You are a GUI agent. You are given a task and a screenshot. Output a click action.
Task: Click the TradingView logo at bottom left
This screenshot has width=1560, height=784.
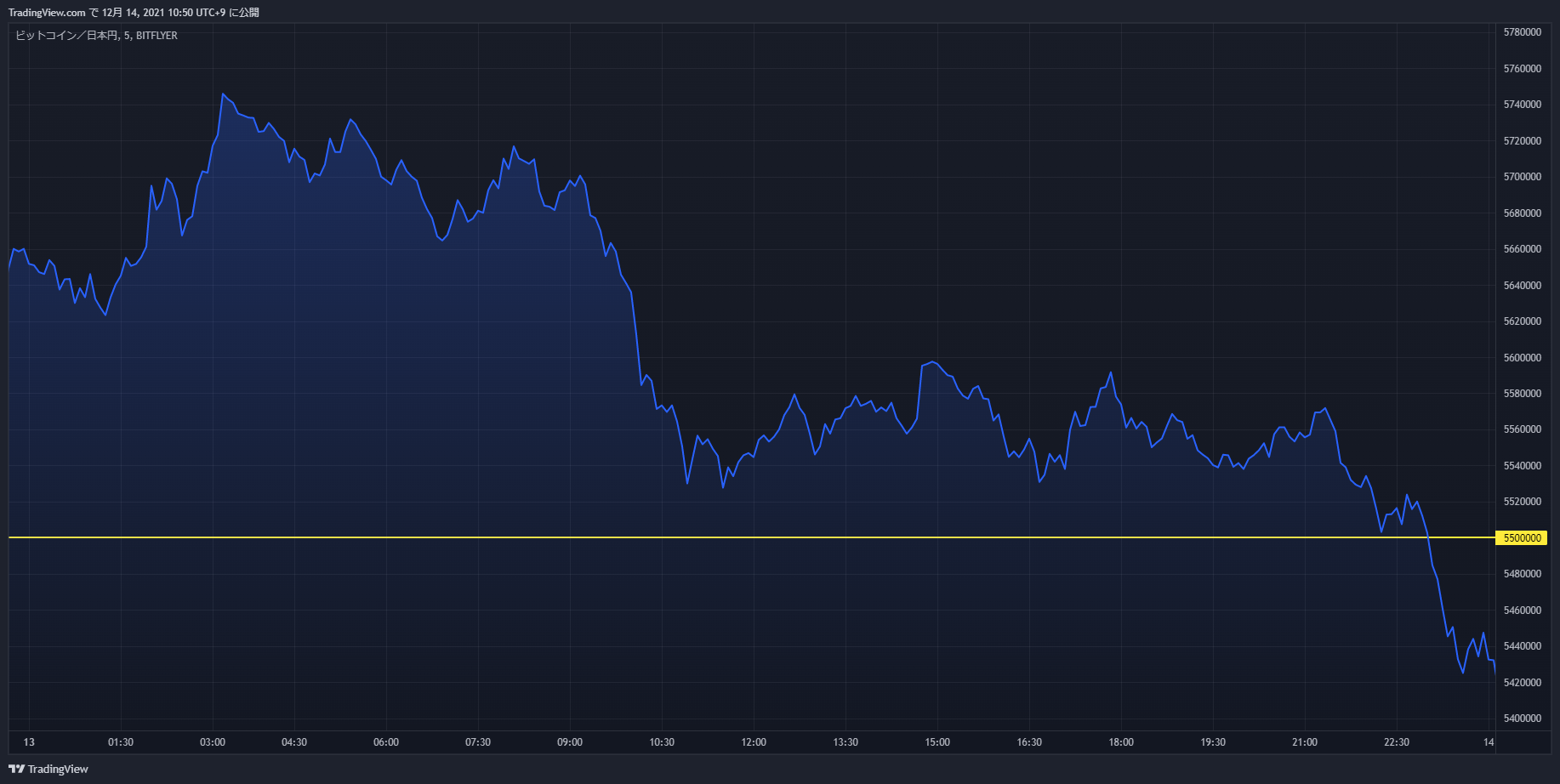[x=48, y=769]
